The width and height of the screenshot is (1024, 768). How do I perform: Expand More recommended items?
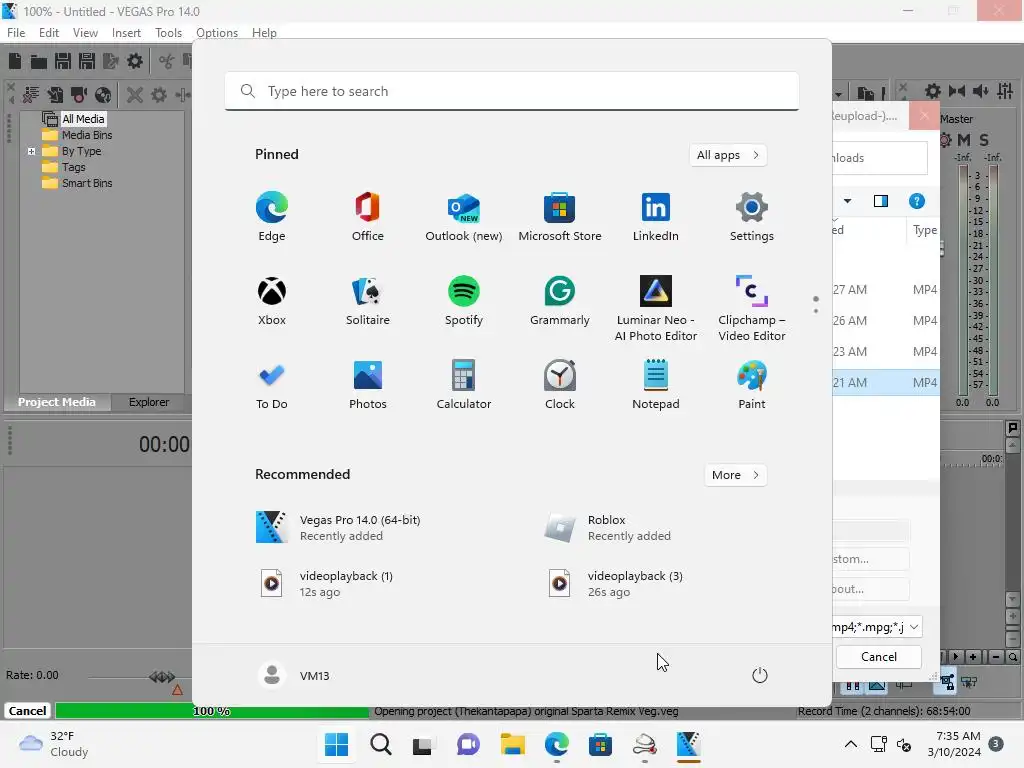click(x=735, y=475)
